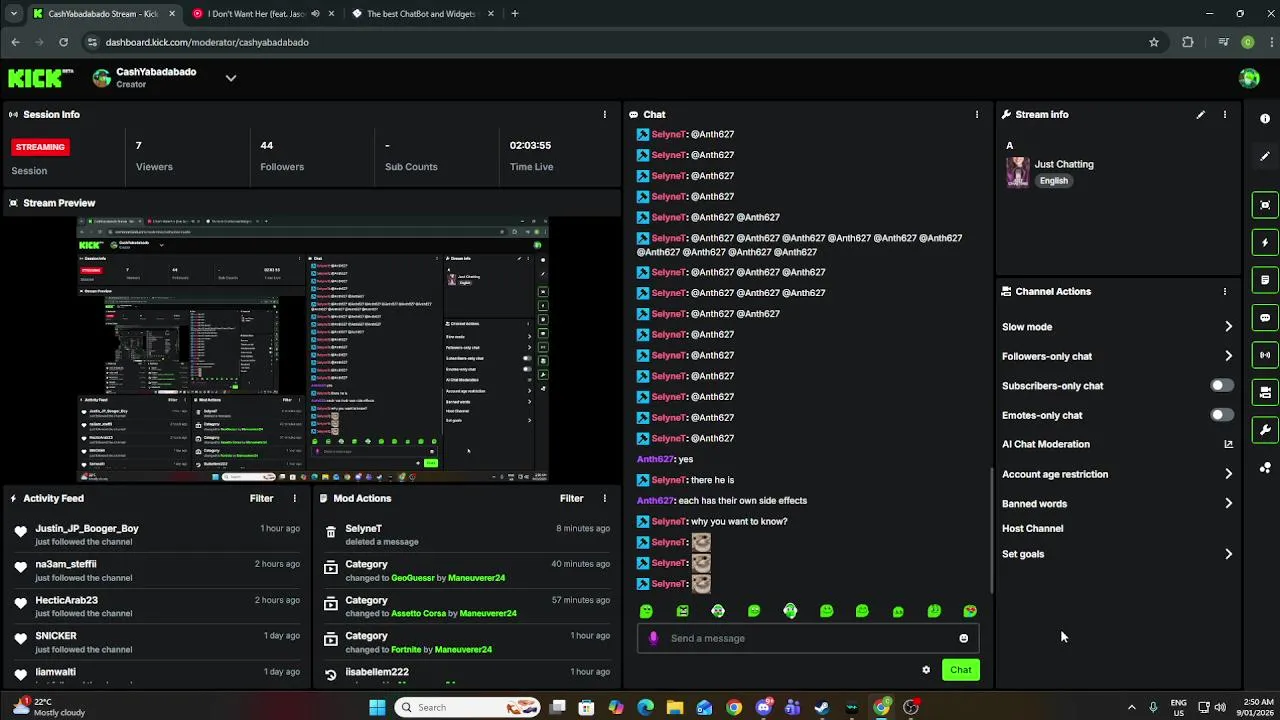Open Session Info three-dot menu
This screenshot has width=1280, height=720.
coord(604,115)
